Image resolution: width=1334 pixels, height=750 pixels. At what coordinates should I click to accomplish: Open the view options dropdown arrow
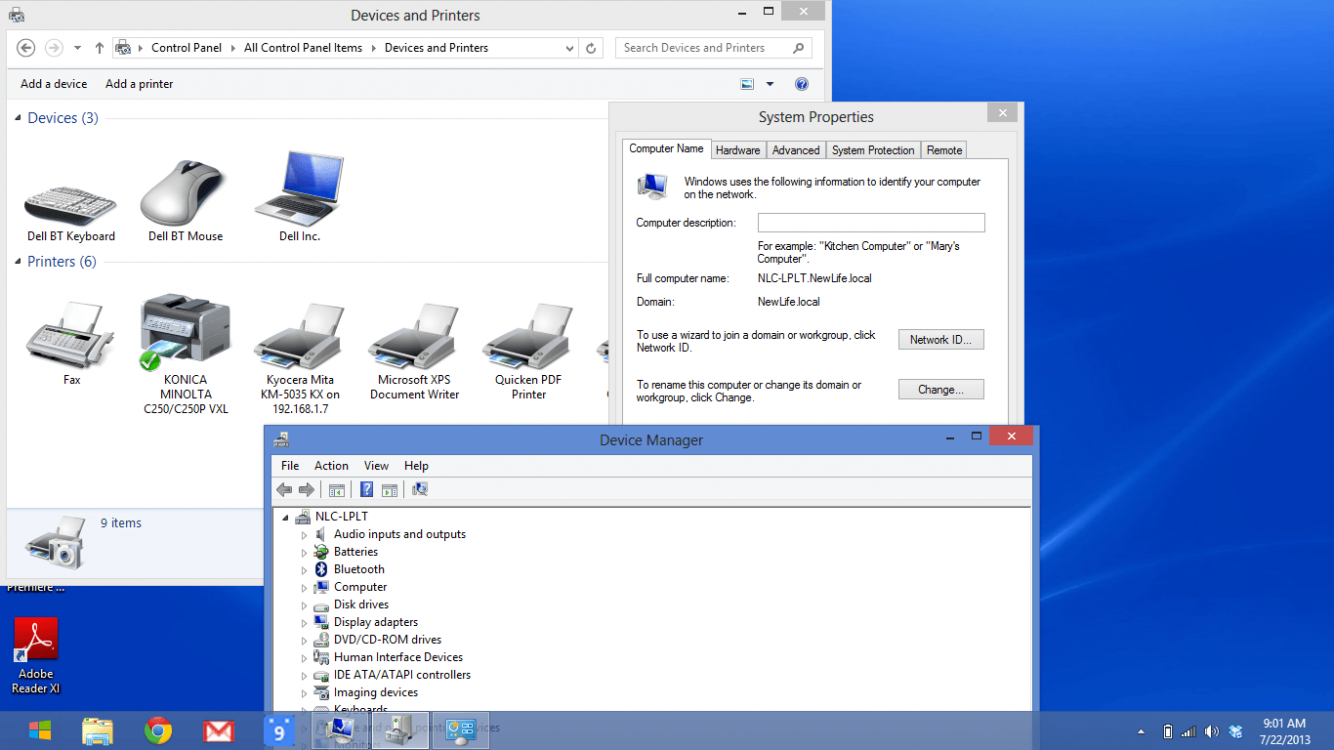[770, 84]
